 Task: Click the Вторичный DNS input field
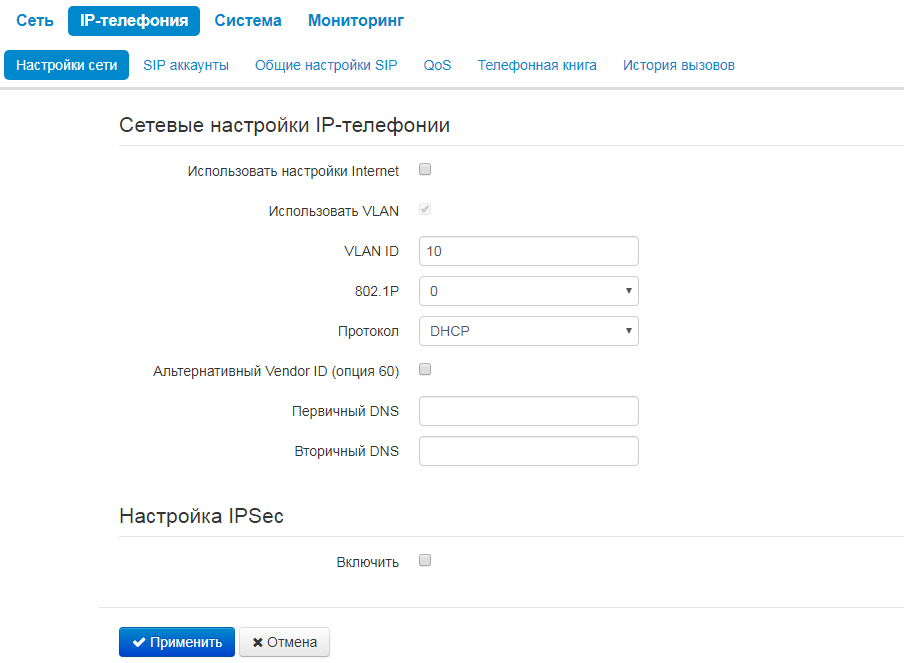528,451
